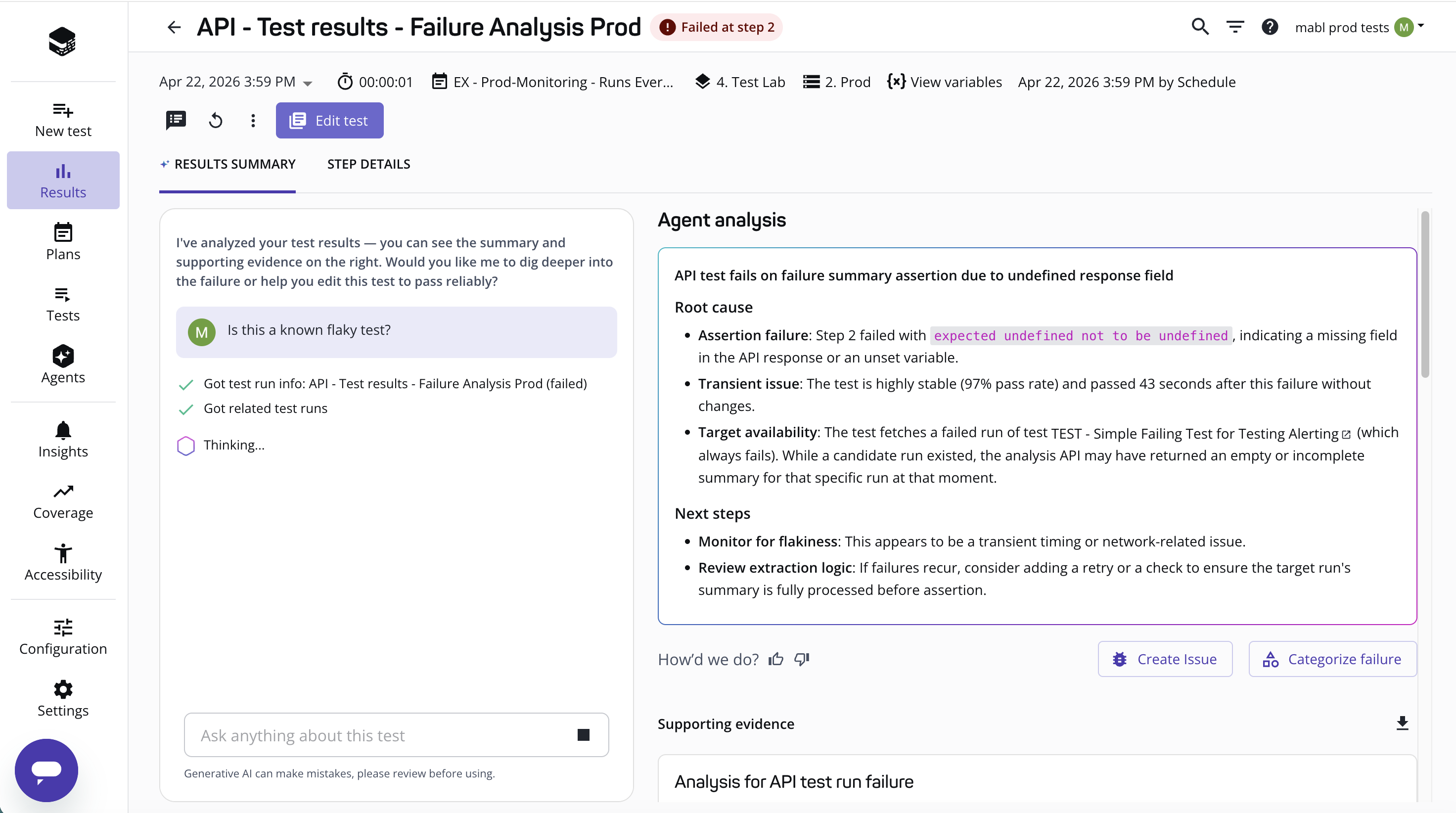Image resolution: width=1456 pixels, height=813 pixels.
Task: Open the Results section in the sidebar
Action: click(x=63, y=181)
